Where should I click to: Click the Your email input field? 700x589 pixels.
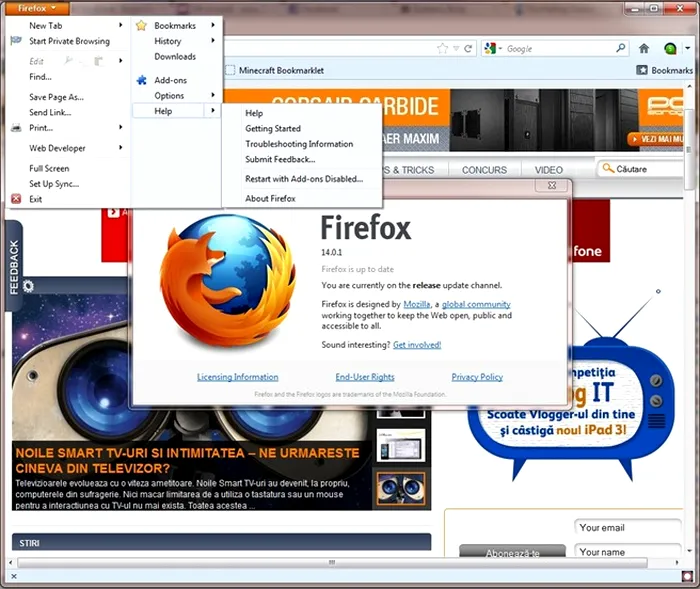pos(628,527)
